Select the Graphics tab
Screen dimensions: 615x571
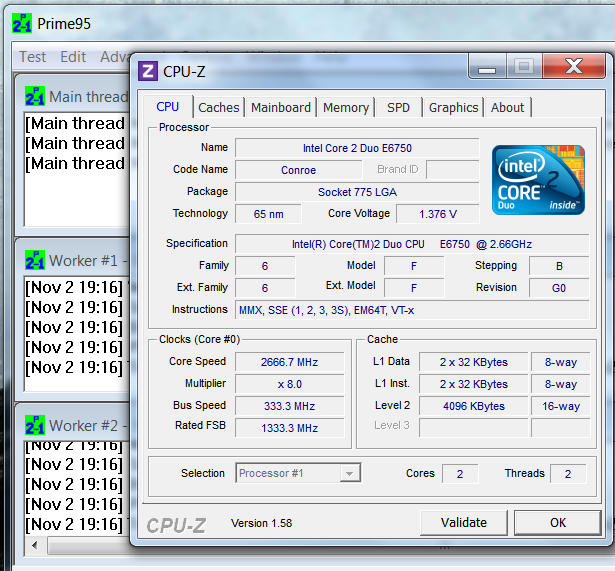[x=453, y=107]
